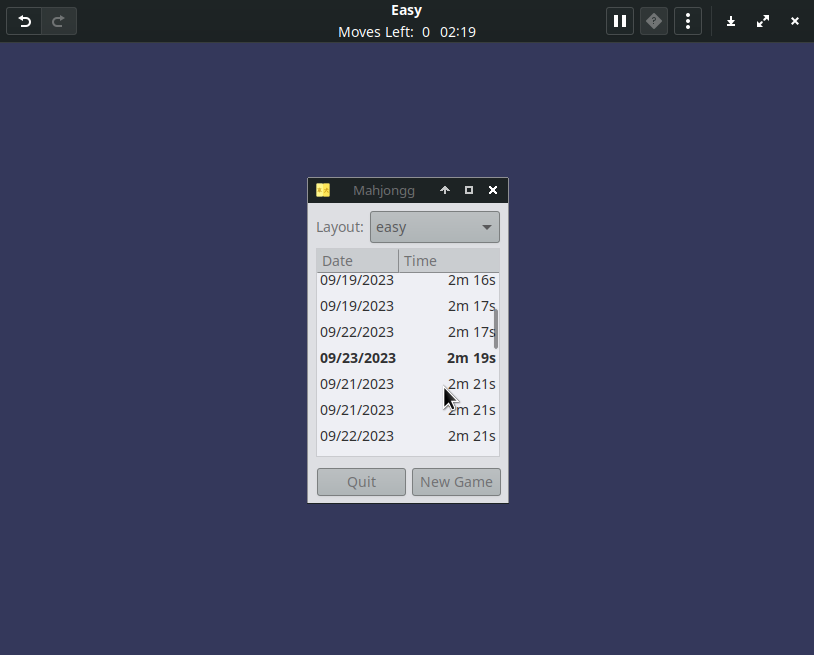The width and height of the screenshot is (814, 655).
Task: Close the main Mahjongg game window
Action: (x=795, y=21)
